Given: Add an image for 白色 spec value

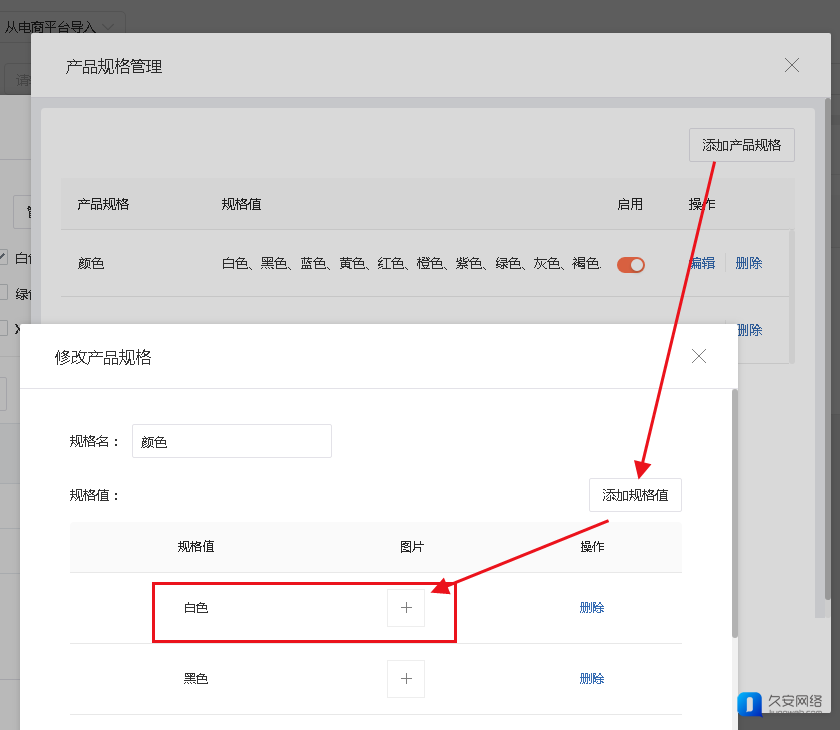Looking at the screenshot, I should click(x=406, y=608).
